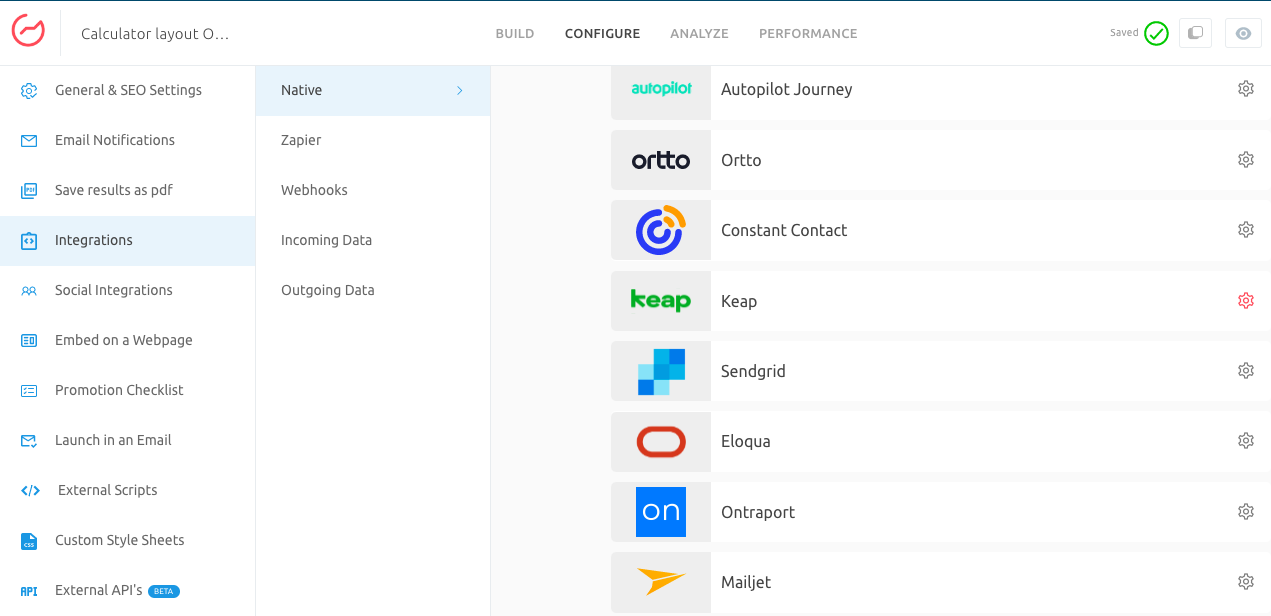
Task: Click the Autopilot Journey label
Action: (x=787, y=89)
